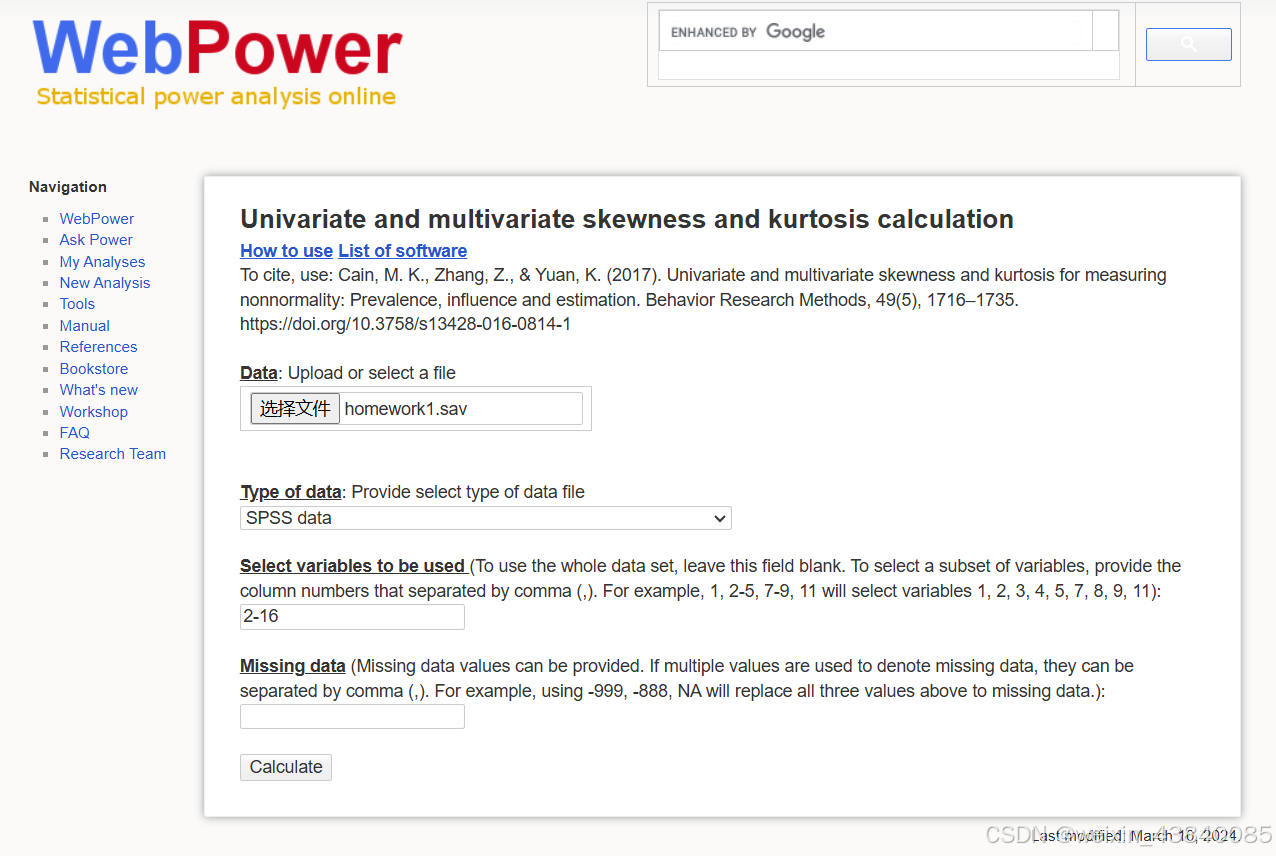Viewport: 1276px width, 856px height.
Task: Open the What's new link
Action: click(x=99, y=390)
